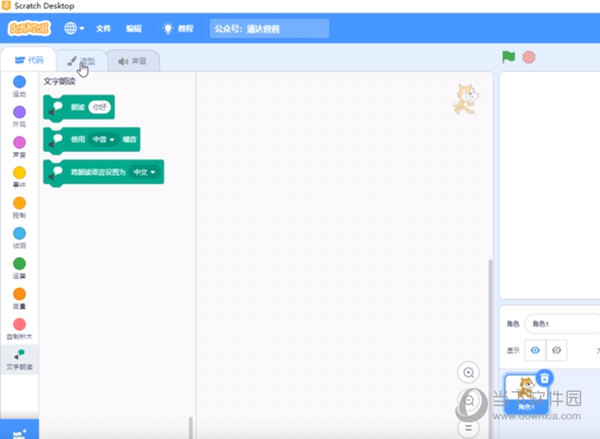This screenshot has height=439, width=600.
Task: Click the project title input field
Action: pos(269,29)
